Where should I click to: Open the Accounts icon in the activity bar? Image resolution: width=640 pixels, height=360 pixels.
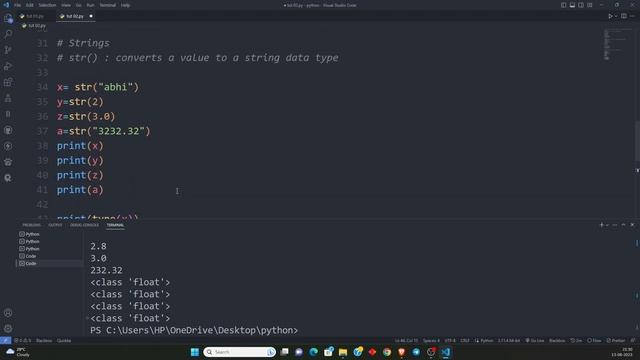click(8, 313)
